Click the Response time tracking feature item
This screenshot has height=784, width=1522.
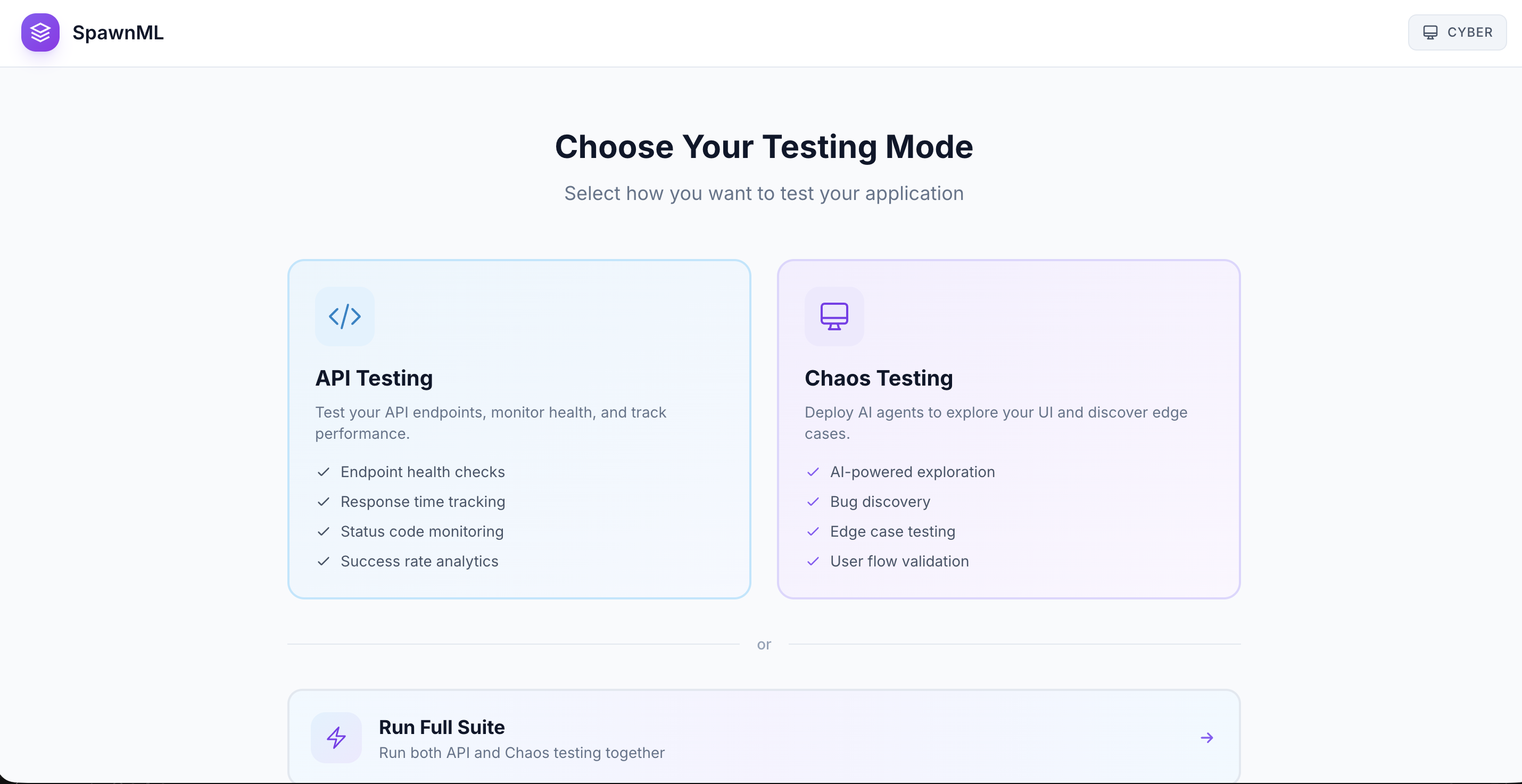[423, 502]
